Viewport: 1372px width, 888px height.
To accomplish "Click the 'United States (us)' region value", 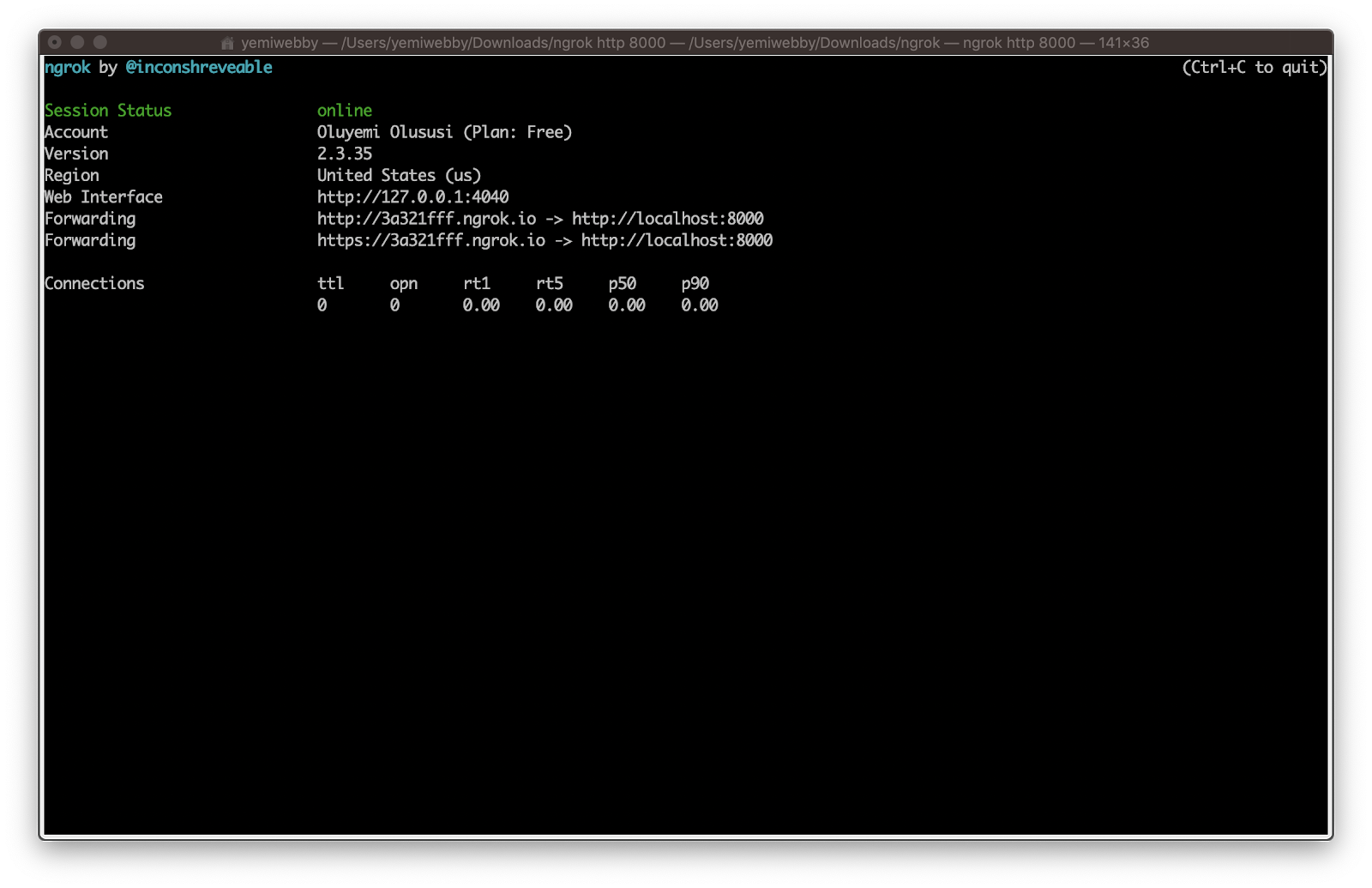I will click(399, 175).
